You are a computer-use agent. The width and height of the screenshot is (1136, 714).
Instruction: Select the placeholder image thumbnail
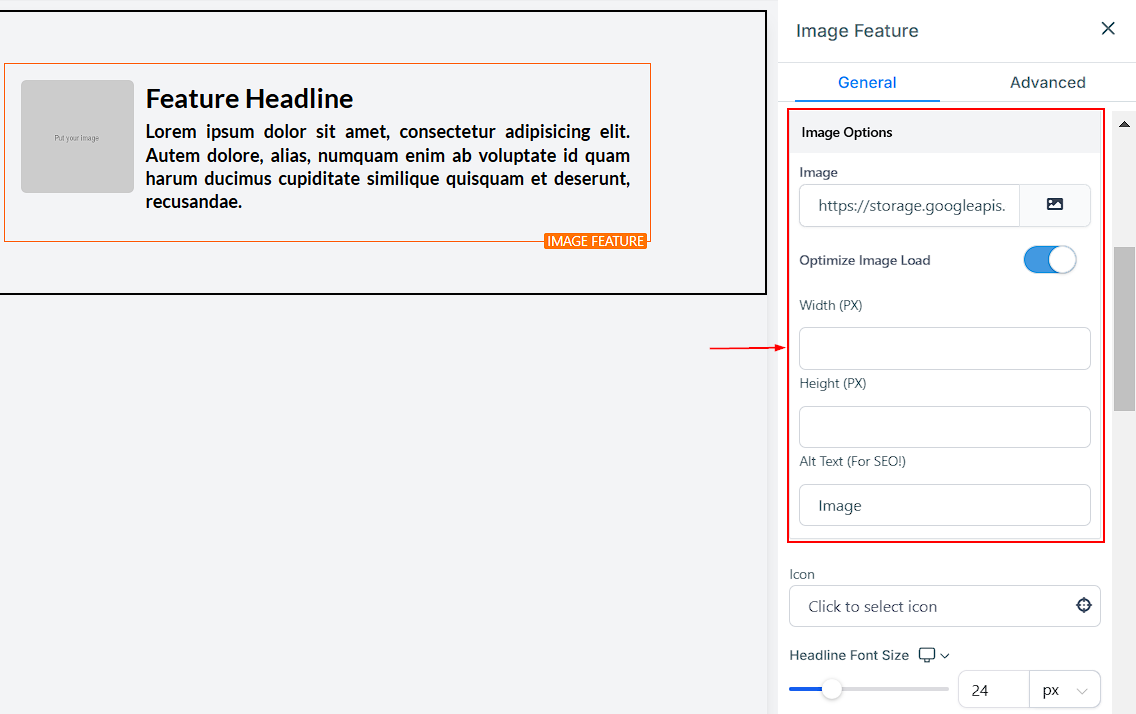(x=77, y=137)
